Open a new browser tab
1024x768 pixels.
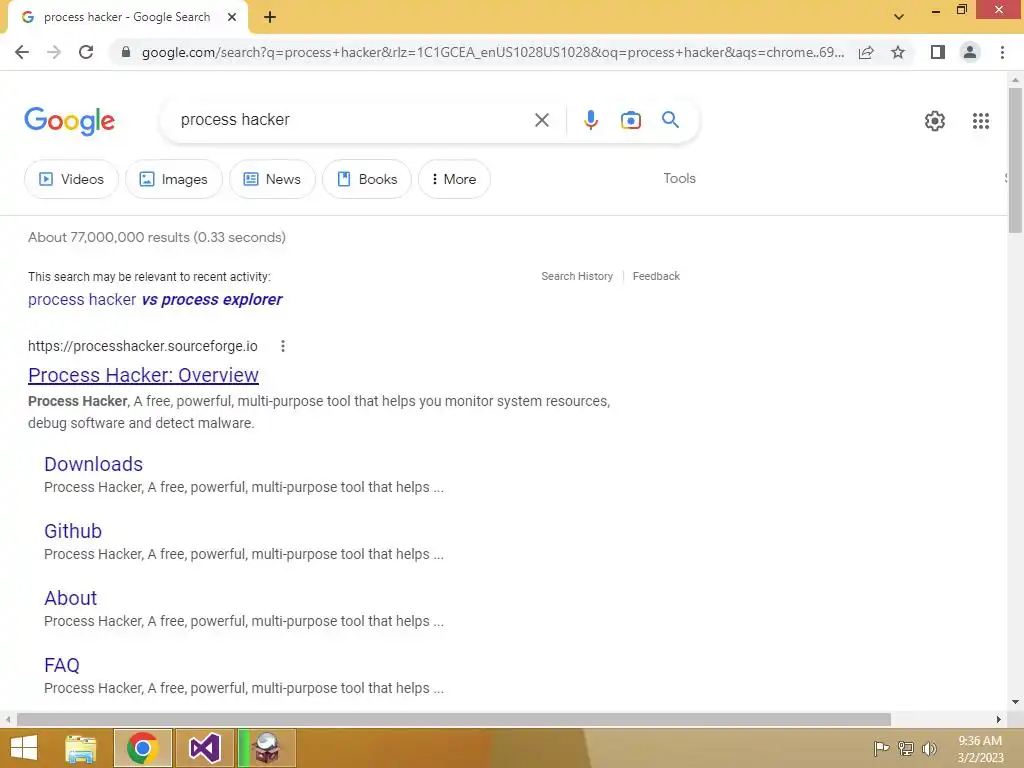pyautogui.click(x=270, y=17)
